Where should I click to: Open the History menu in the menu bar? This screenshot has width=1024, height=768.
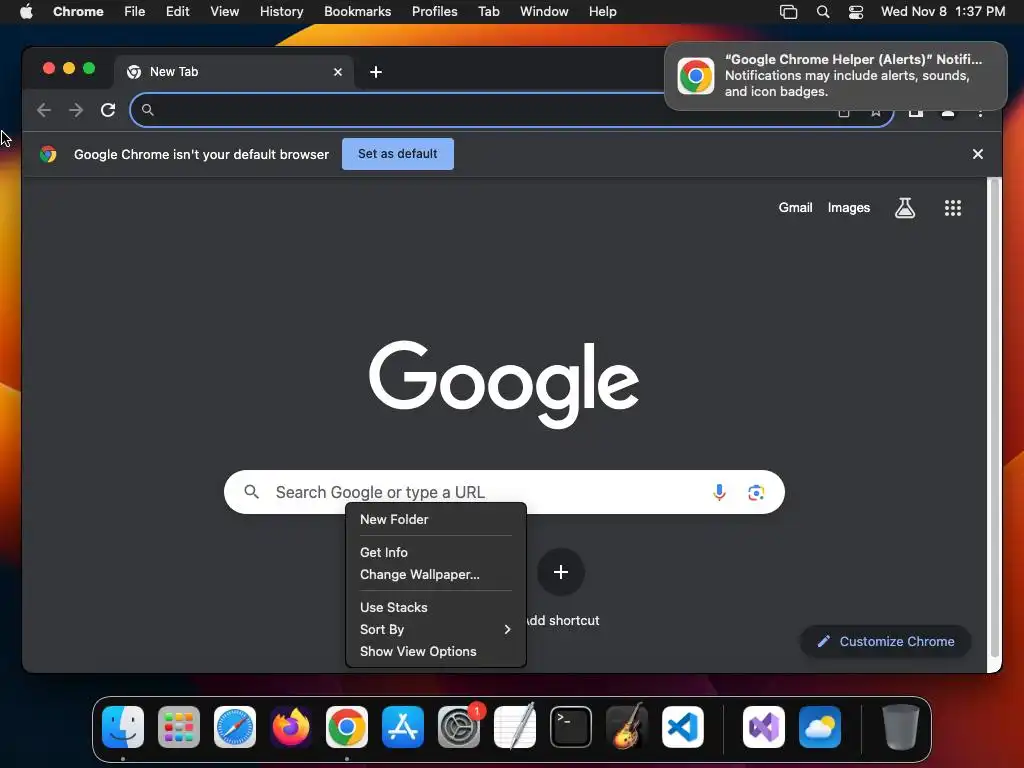(x=281, y=12)
